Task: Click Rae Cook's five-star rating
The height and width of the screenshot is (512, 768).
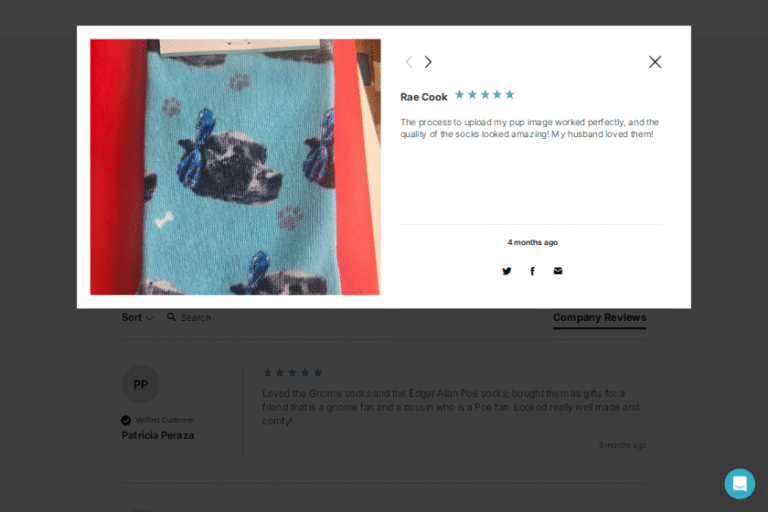Action: click(484, 95)
